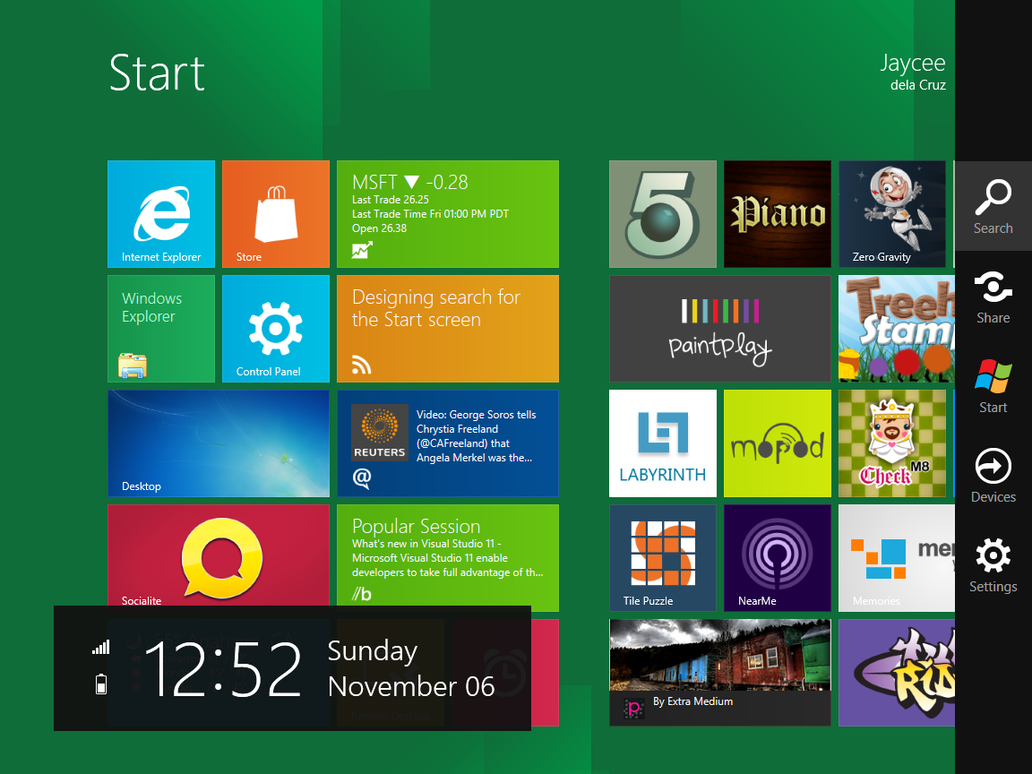Select the Start heading text
Screen dimensions: 1032x774
coord(157,72)
